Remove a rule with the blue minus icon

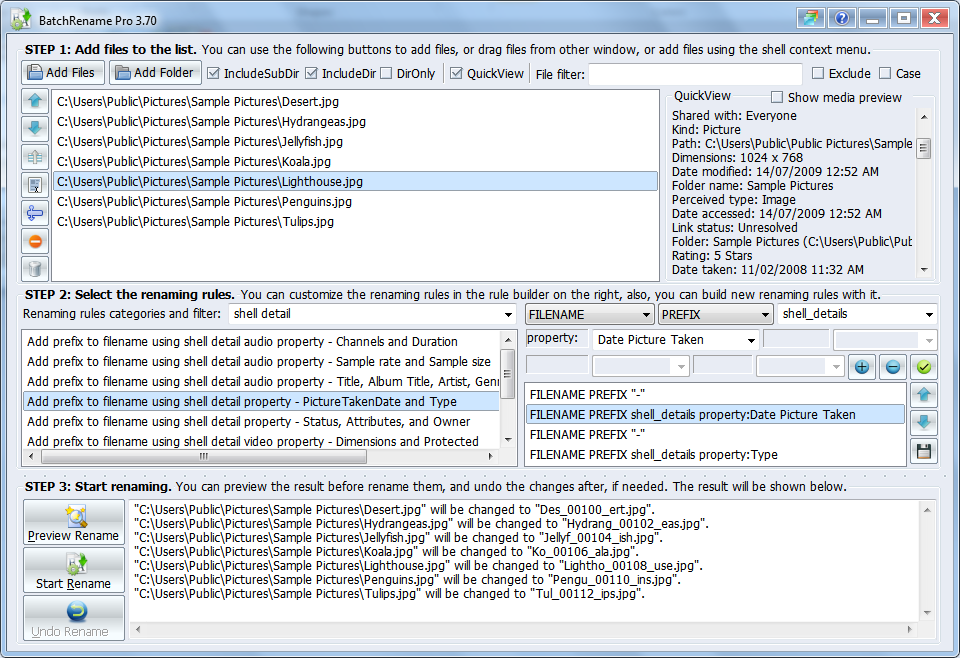tap(893, 367)
